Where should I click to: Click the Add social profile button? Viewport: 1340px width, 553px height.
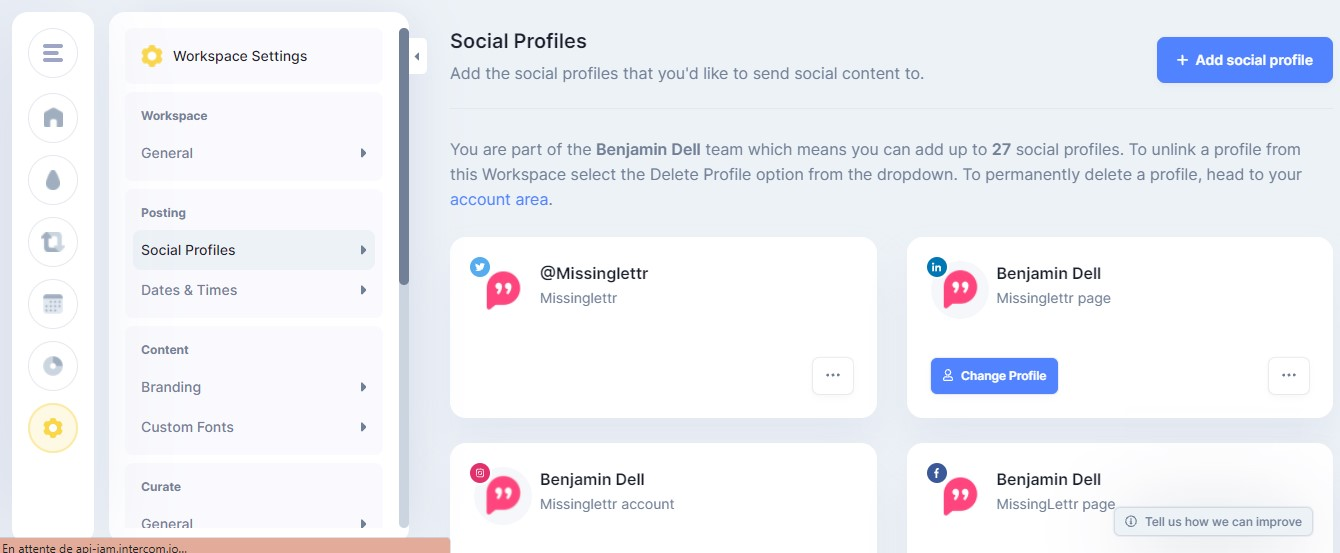[x=1244, y=60]
